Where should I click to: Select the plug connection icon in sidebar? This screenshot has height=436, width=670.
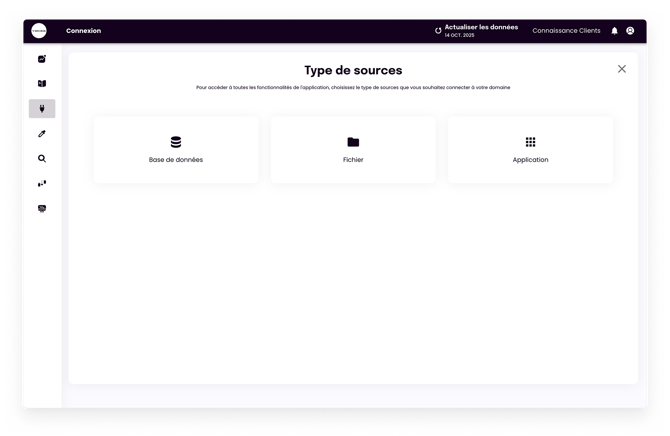pyautogui.click(x=42, y=109)
